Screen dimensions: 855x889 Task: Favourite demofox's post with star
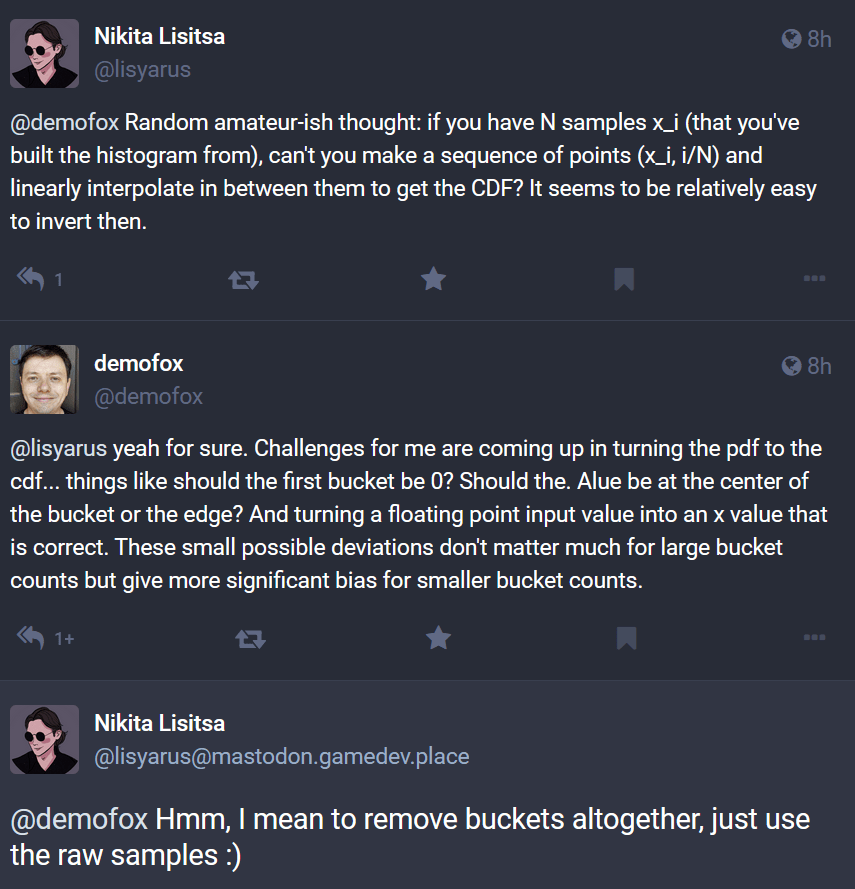(x=438, y=637)
